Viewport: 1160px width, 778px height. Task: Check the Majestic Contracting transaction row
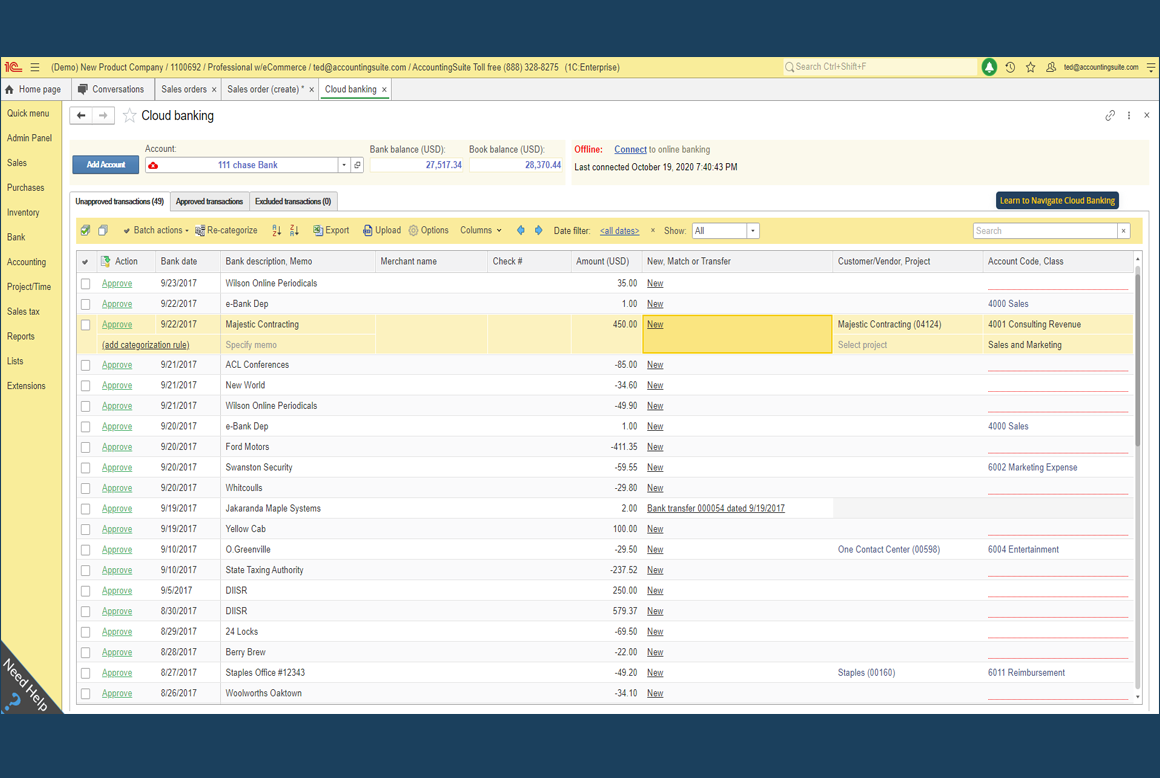(86, 325)
